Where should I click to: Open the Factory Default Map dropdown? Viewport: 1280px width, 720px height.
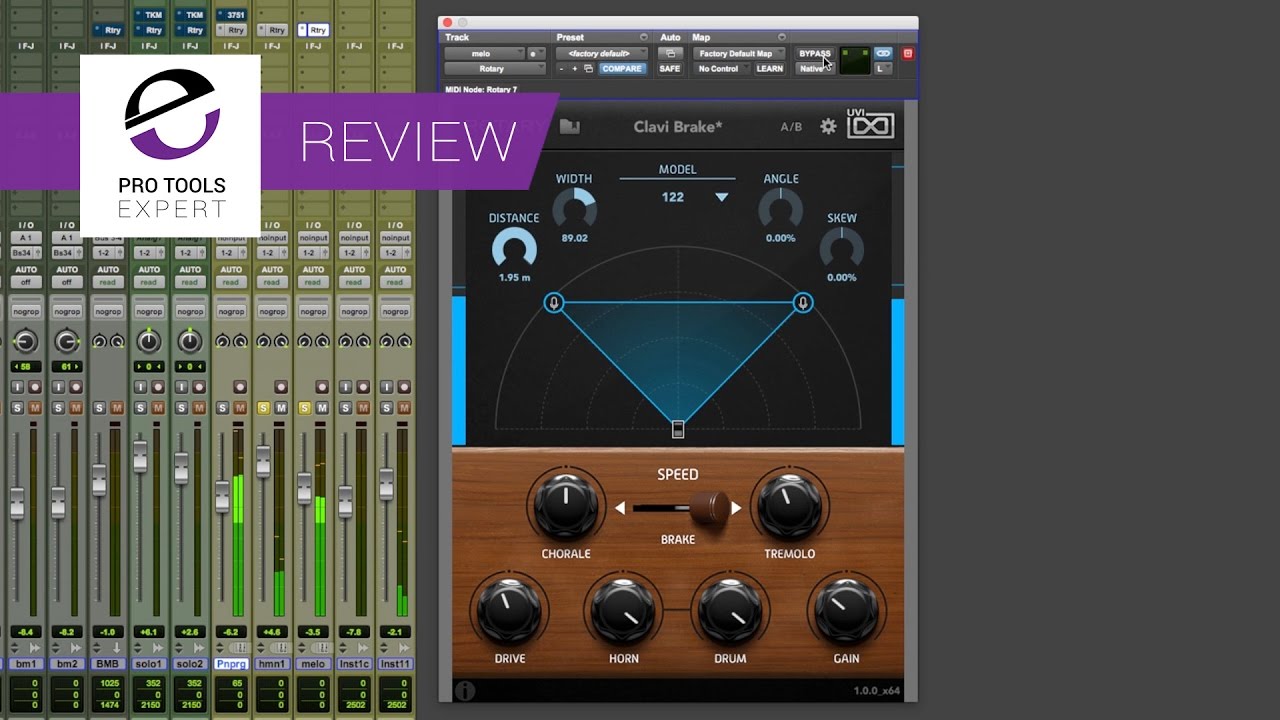point(740,53)
